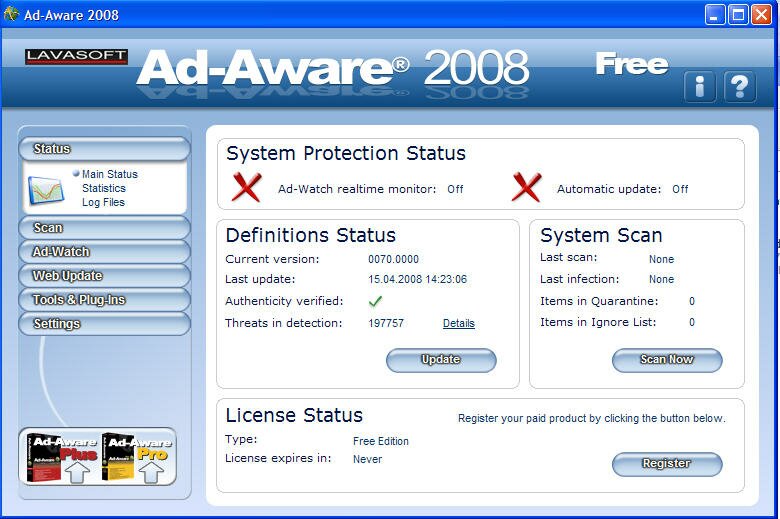This screenshot has width=780, height=519.
Task: Click the Lavasoft logo
Action: (x=76, y=56)
